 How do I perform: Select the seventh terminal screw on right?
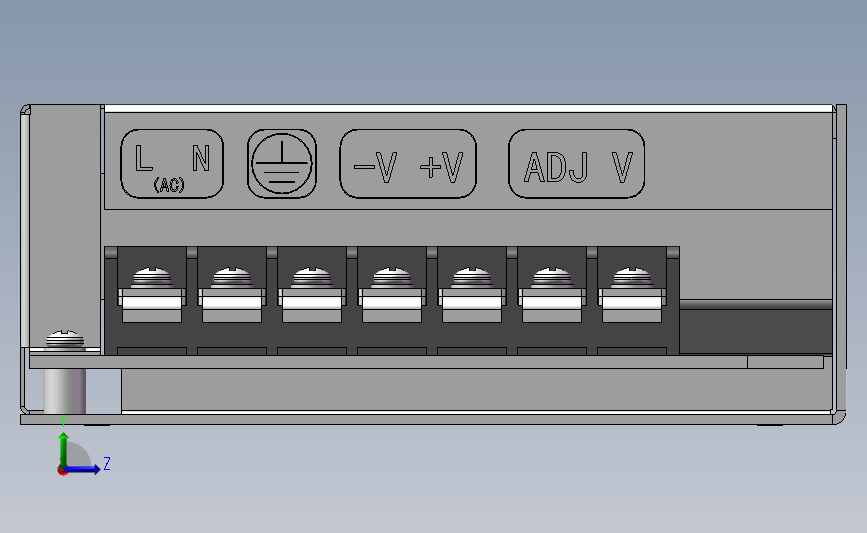coord(632,278)
